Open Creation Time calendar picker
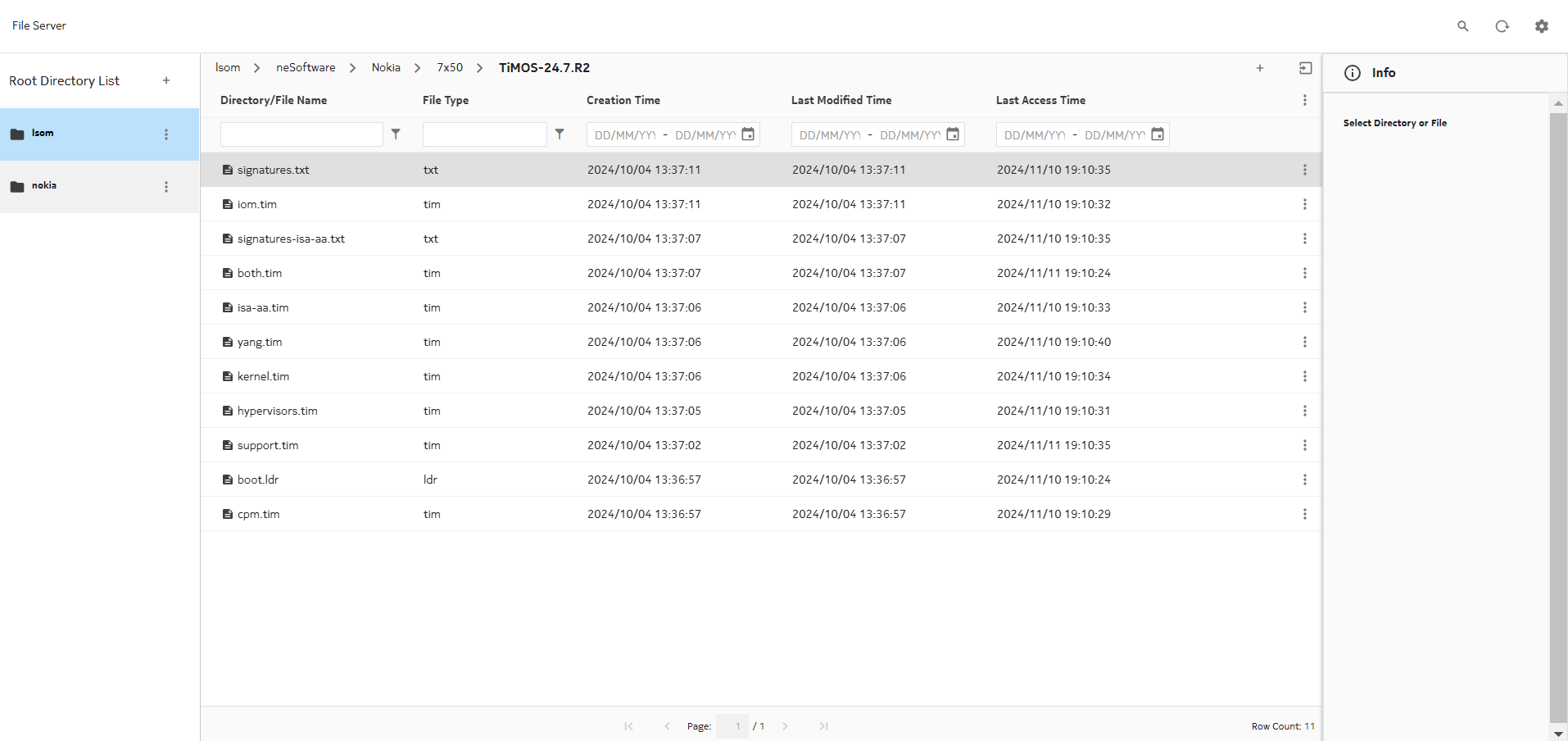 tap(748, 134)
